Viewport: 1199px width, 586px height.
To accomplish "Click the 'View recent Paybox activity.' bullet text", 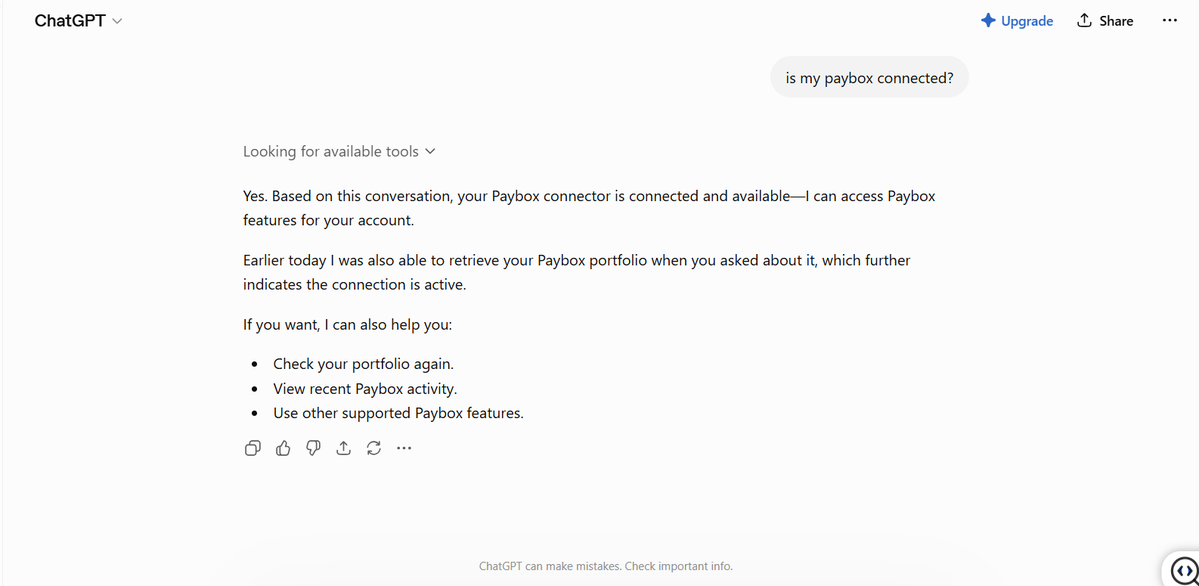I will pos(365,389).
